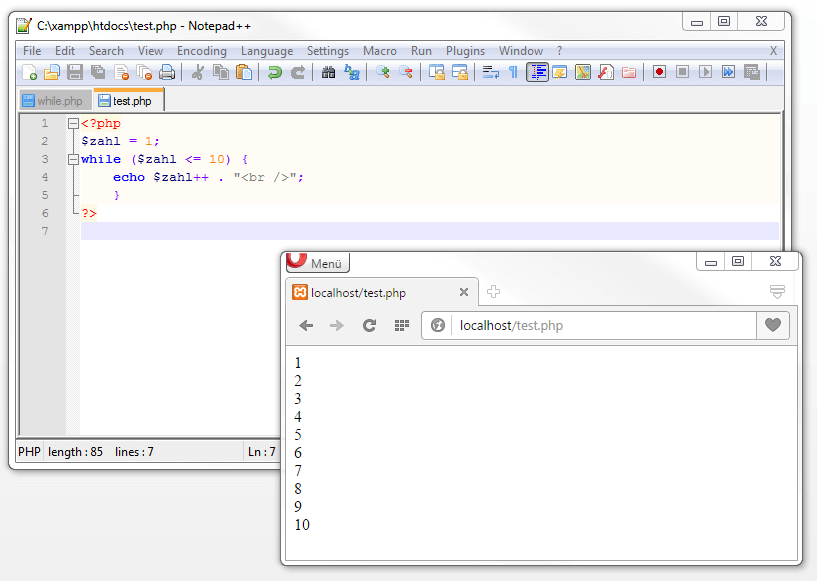Select the localhost/test.php browser tab
The width and height of the screenshot is (817, 581).
(381, 292)
